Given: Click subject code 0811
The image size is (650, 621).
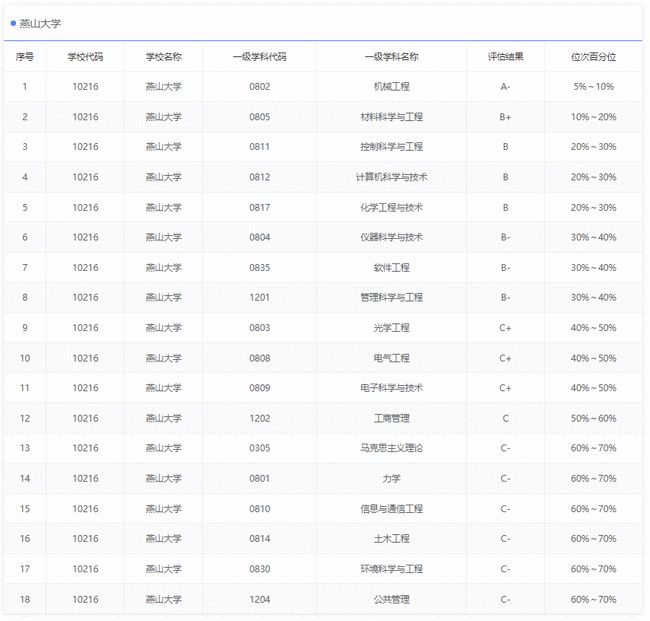Looking at the screenshot, I should 260,146.
